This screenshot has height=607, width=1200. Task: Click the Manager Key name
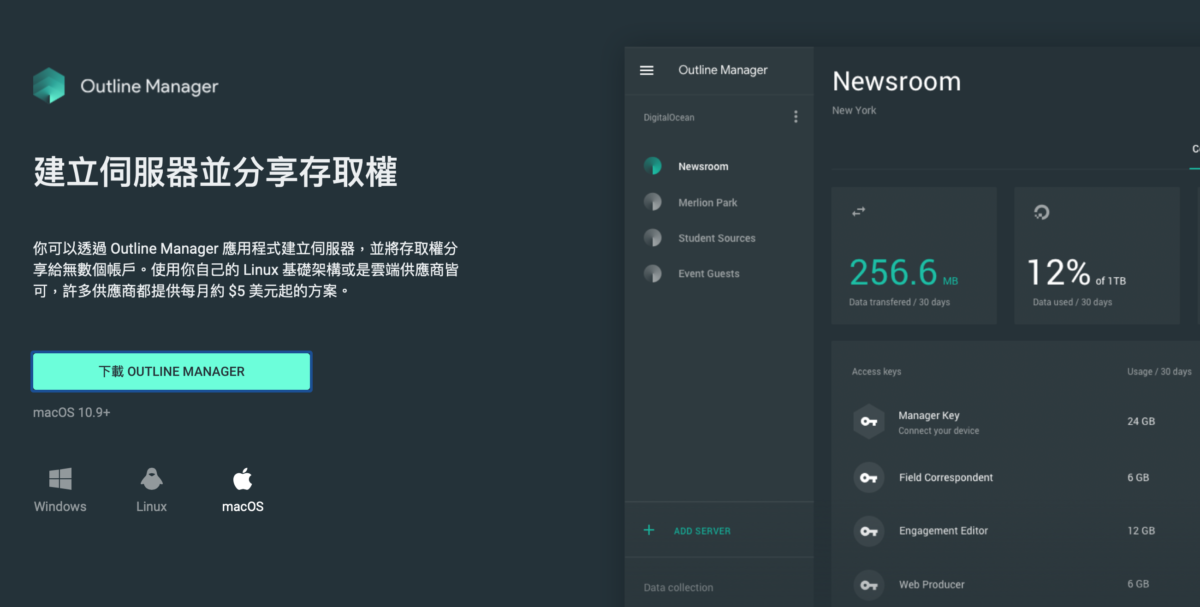pyautogui.click(x=929, y=415)
